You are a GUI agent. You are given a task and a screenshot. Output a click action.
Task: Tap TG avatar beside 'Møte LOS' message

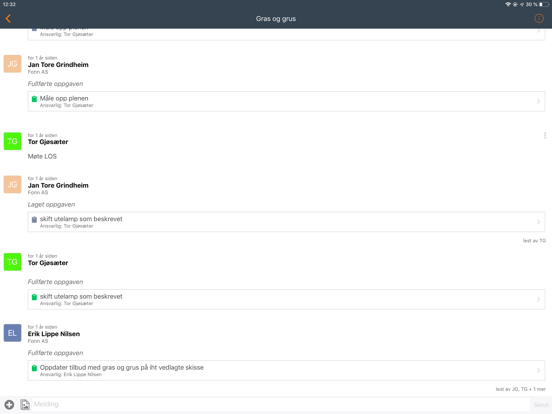point(12,141)
